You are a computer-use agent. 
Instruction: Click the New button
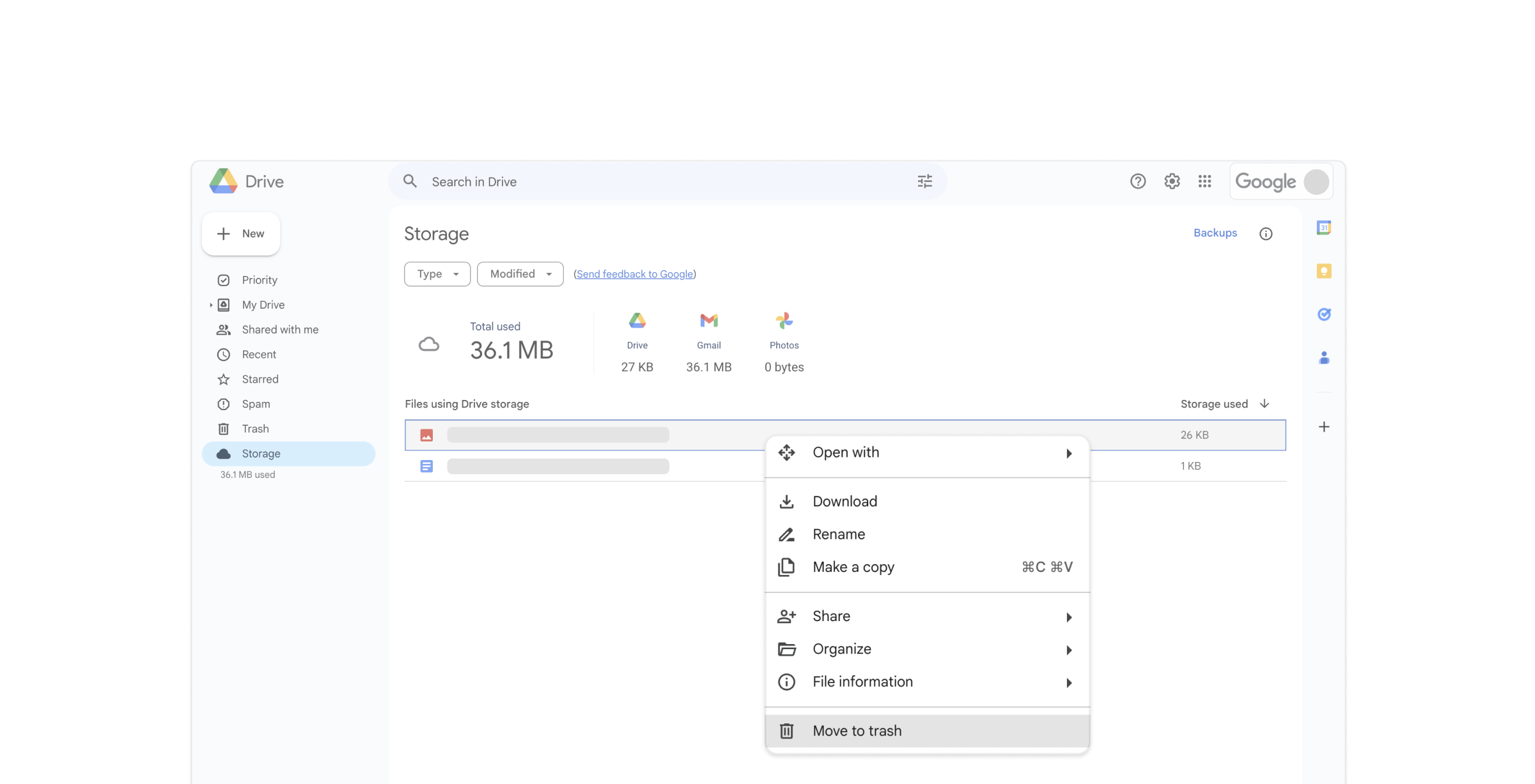(241, 234)
